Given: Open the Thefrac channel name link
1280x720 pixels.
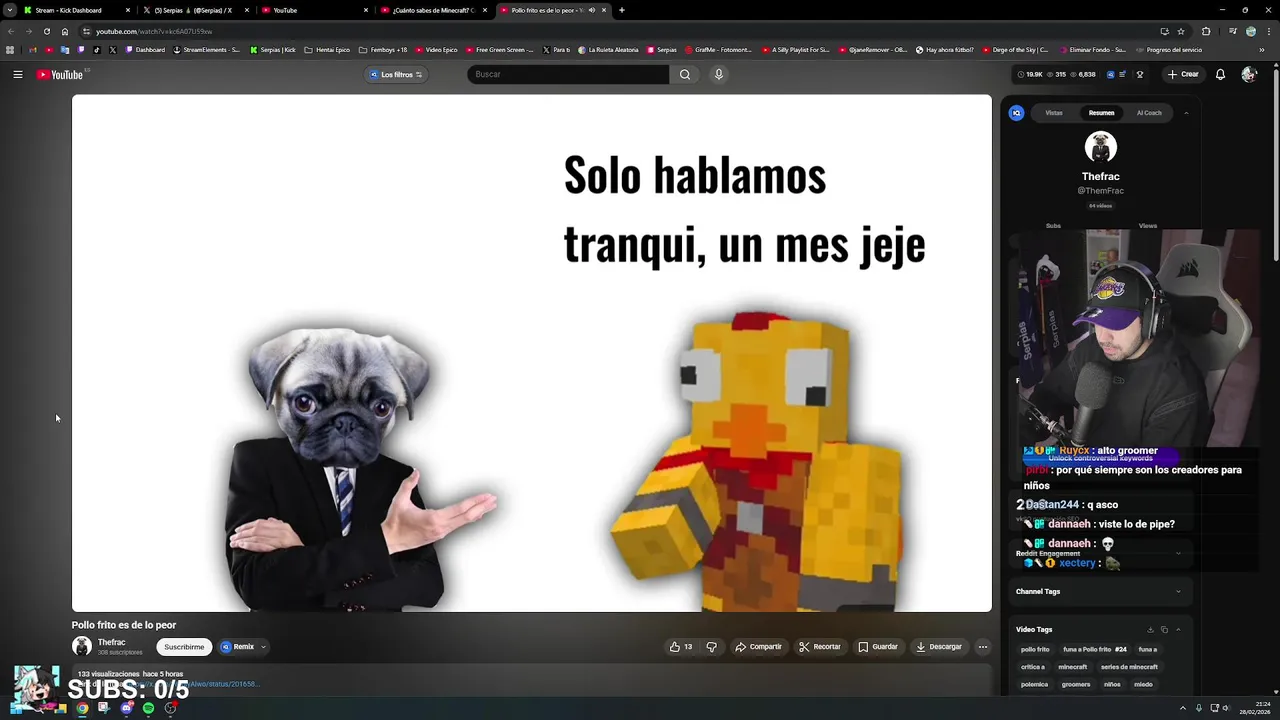Looking at the screenshot, I should click(111, 642).
